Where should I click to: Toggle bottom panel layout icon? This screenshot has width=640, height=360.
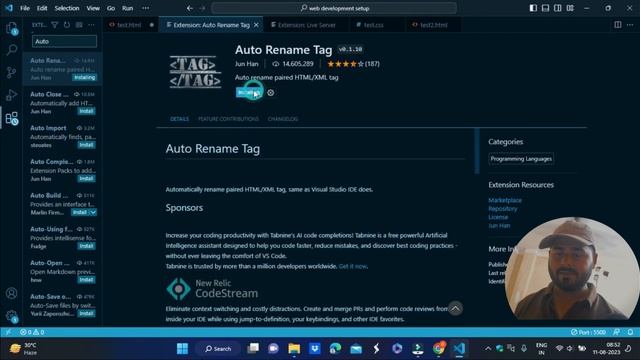click(x=545, y=8)
